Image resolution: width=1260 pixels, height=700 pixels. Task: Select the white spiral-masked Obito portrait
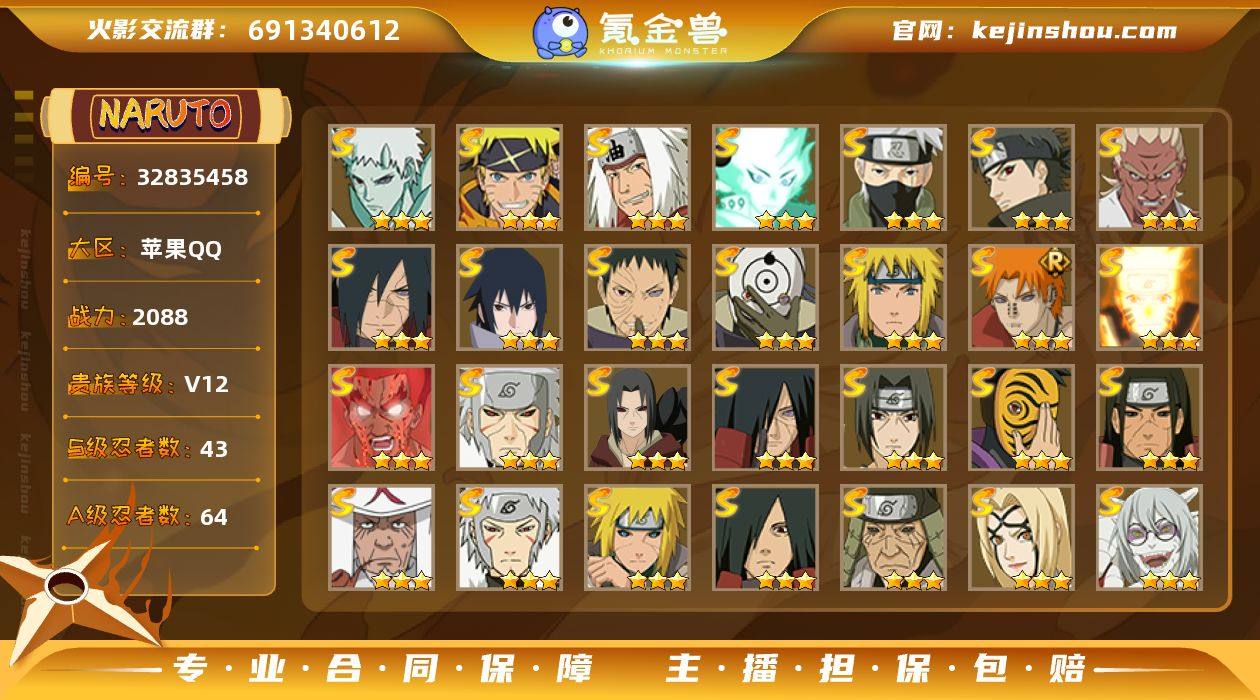point(765,297)
